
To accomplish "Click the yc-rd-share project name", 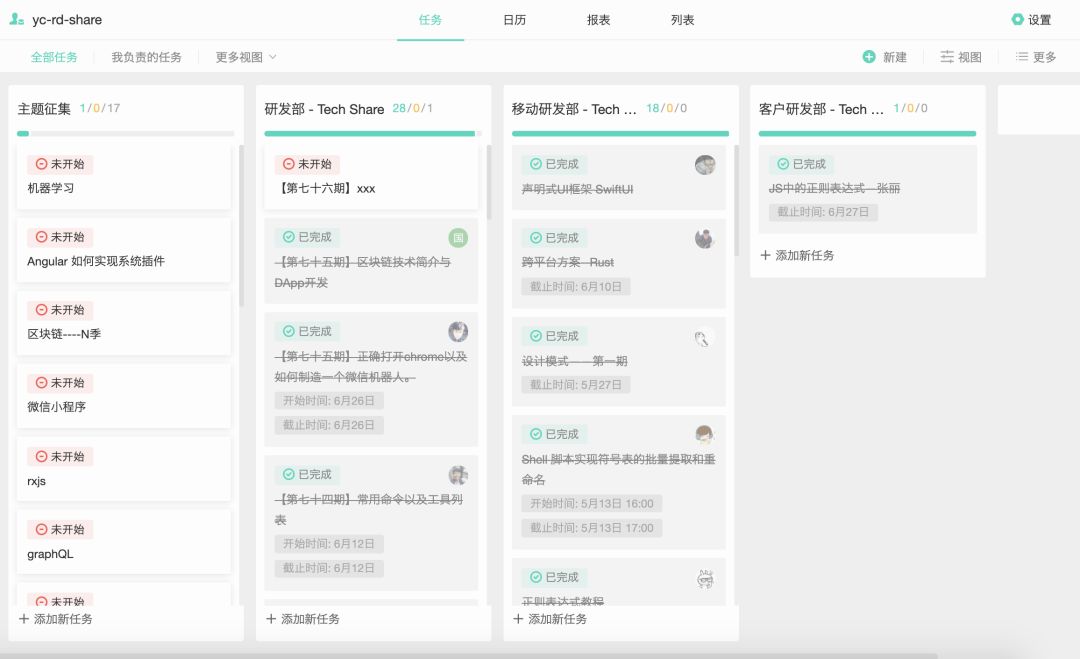I will [x=67, y=20].
